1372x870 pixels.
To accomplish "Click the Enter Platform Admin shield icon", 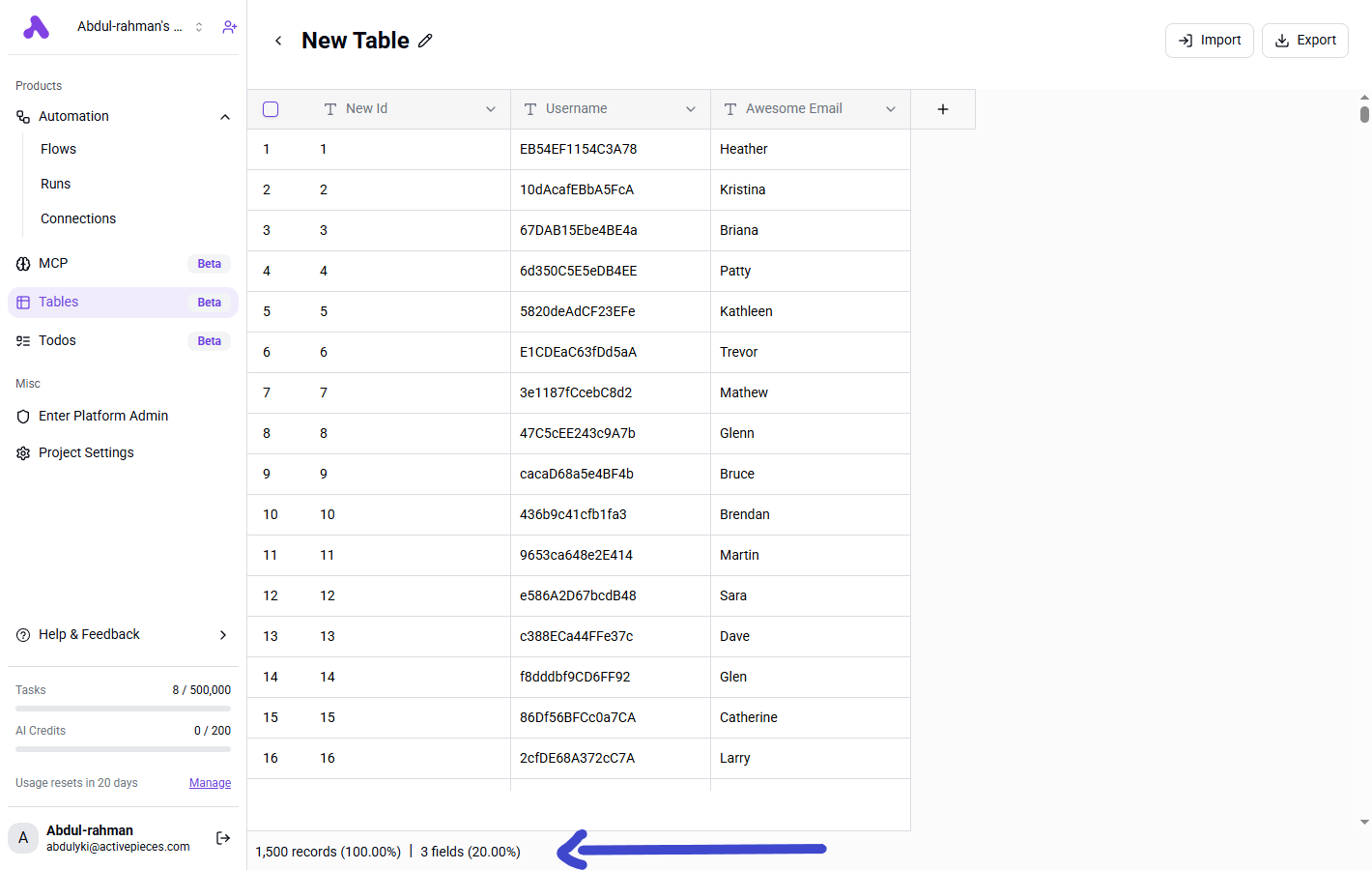I will click(x=23, y=417).
